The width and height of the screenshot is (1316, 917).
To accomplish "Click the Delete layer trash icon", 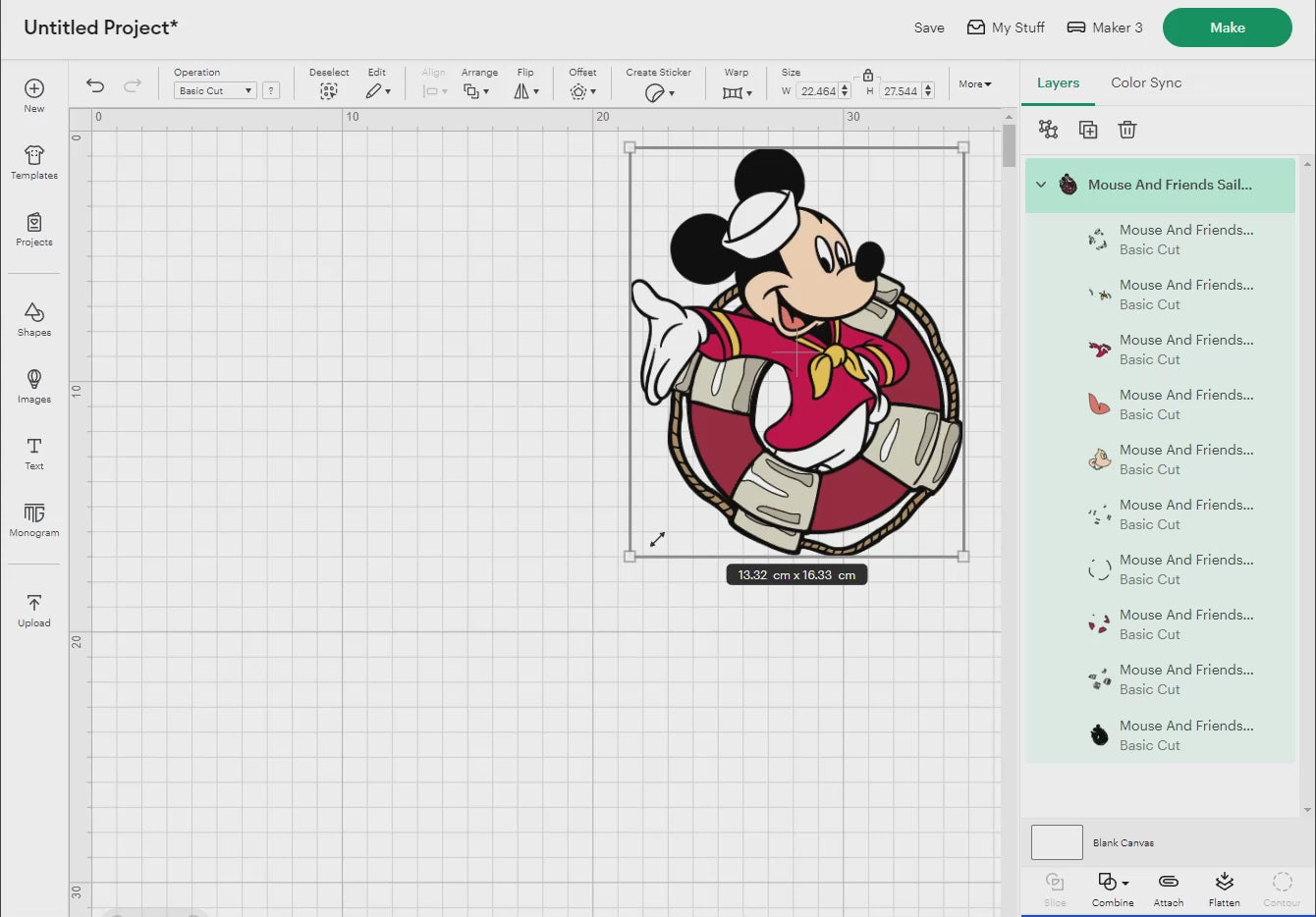I will click(1127, 130).
